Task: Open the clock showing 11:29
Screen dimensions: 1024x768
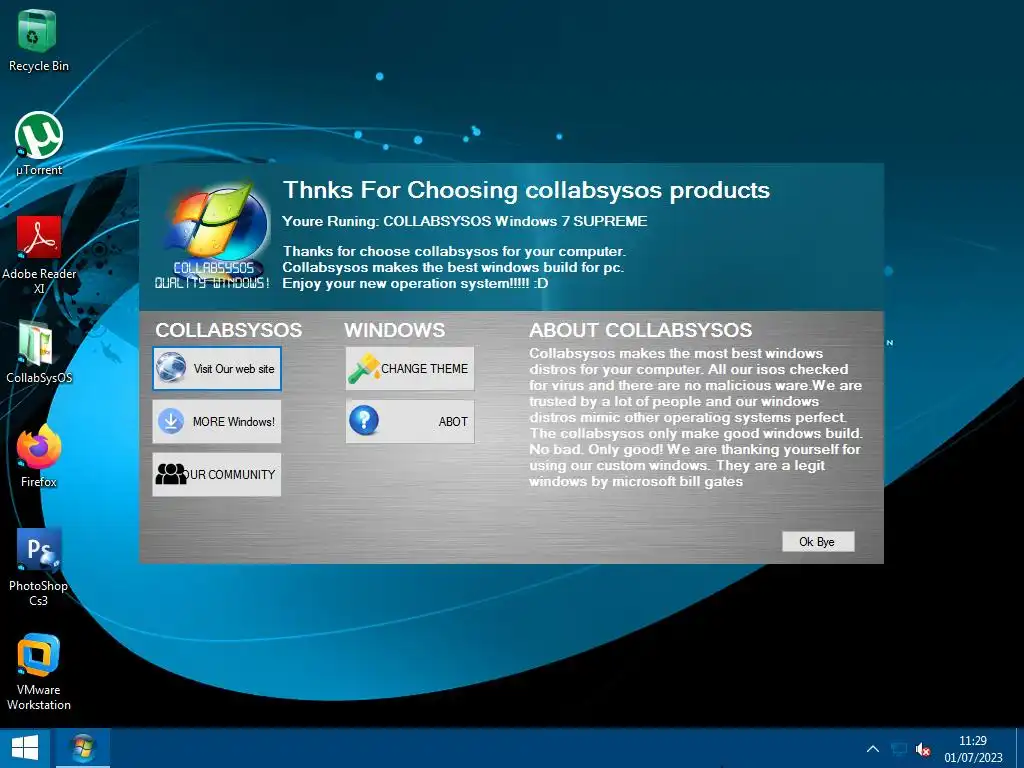Action: click(973, 749)
